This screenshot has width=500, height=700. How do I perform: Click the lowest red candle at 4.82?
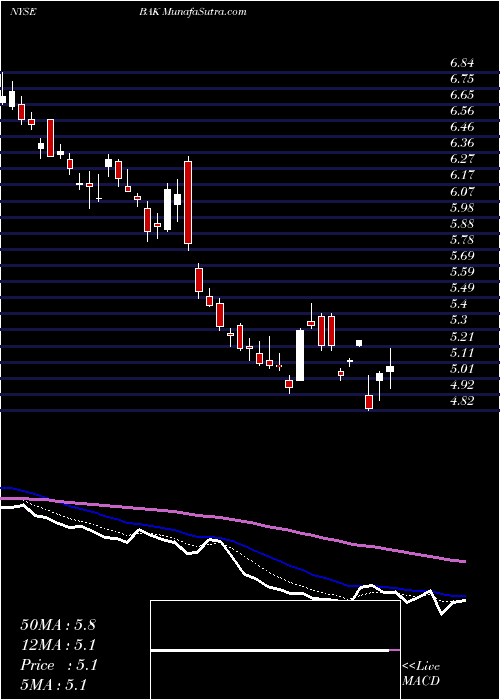click(369, 402)
